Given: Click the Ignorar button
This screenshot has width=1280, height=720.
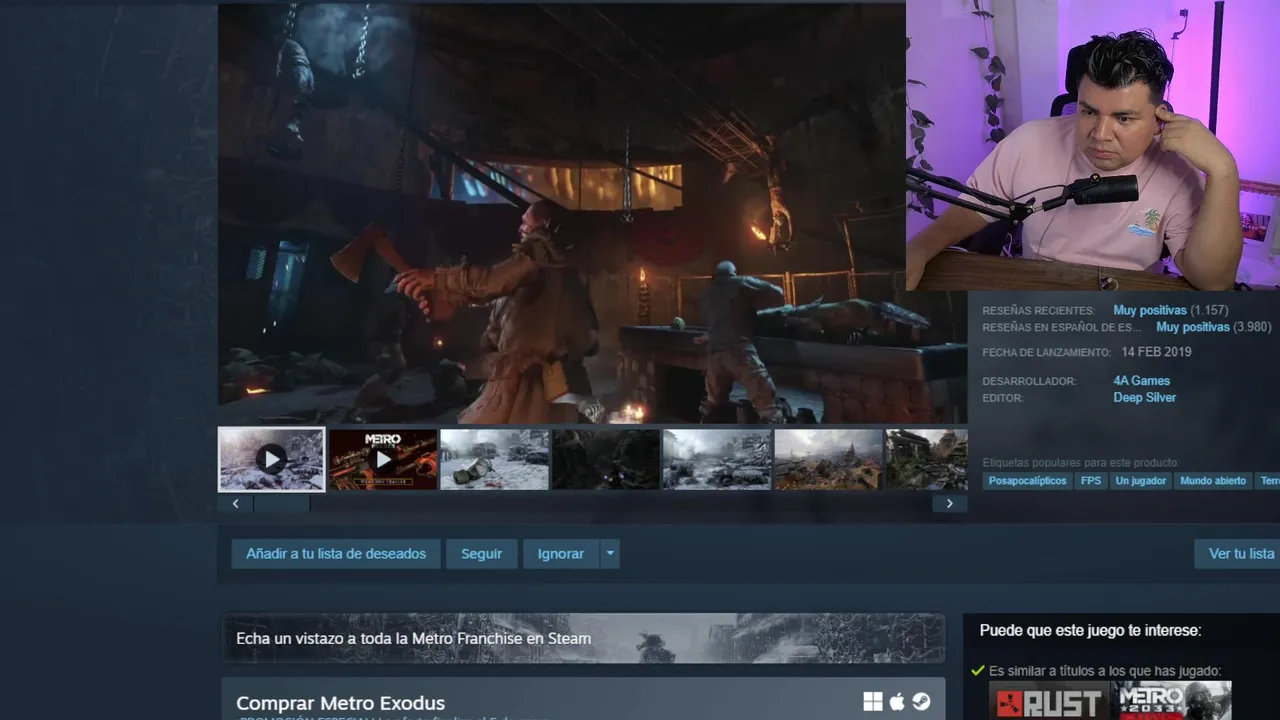Looking at the screenshot, I should pos(561,554).
